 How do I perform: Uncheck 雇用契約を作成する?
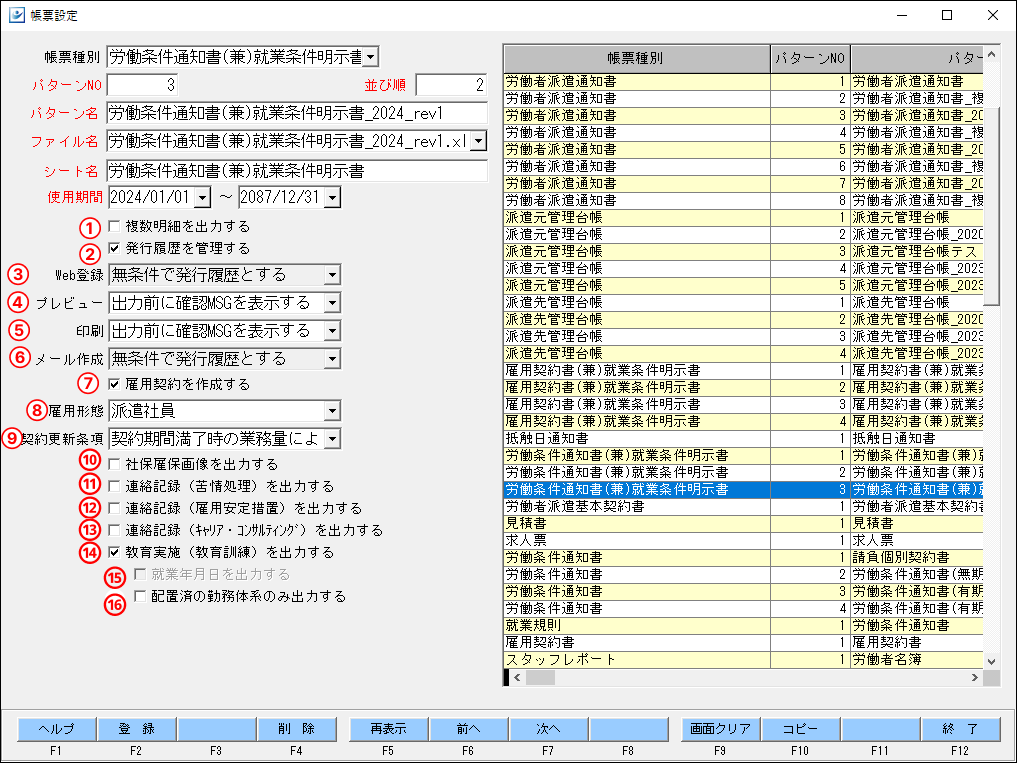[113, 384]
